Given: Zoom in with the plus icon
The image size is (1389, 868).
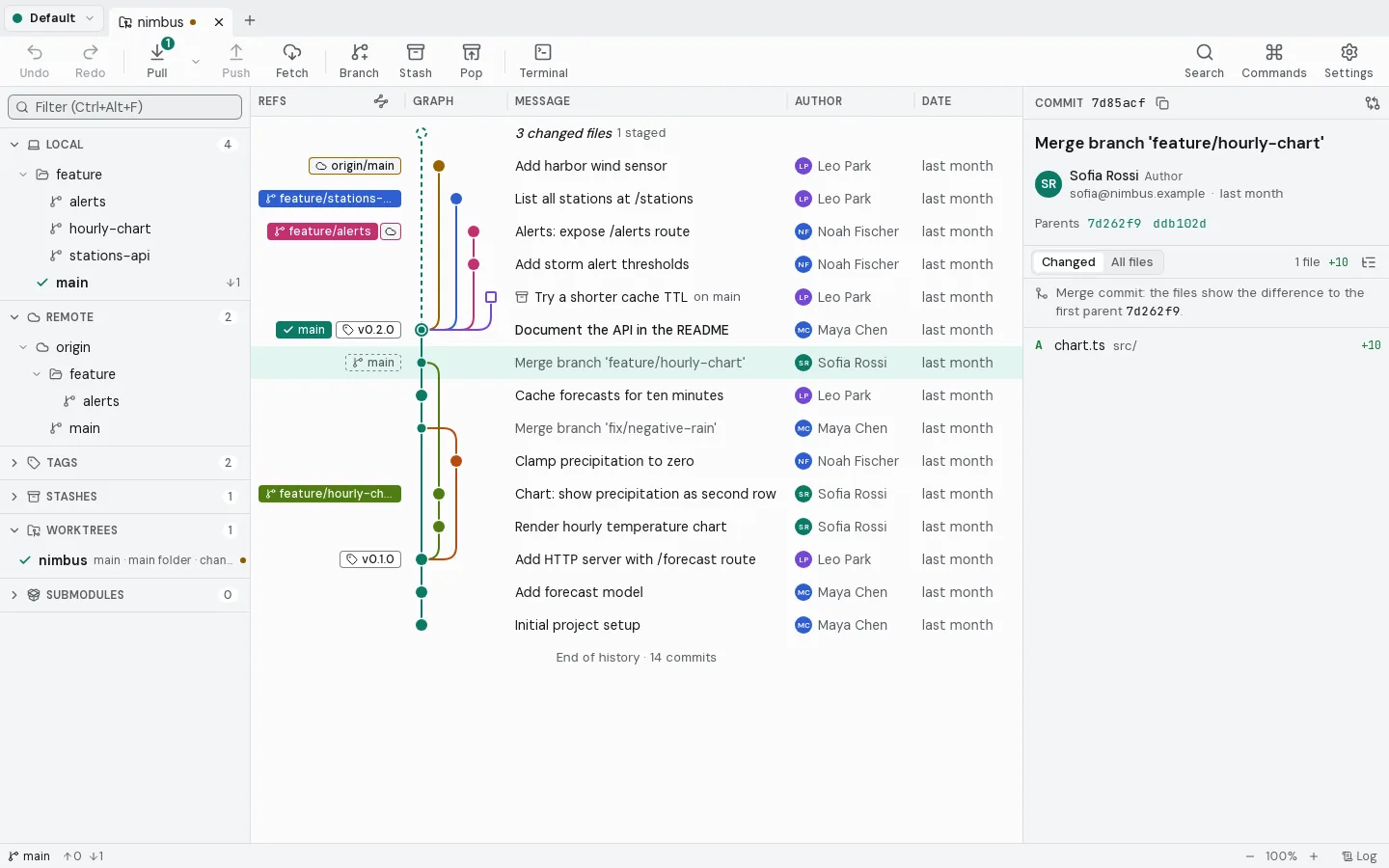Looking at the screenshot, I should point(1314,856).
